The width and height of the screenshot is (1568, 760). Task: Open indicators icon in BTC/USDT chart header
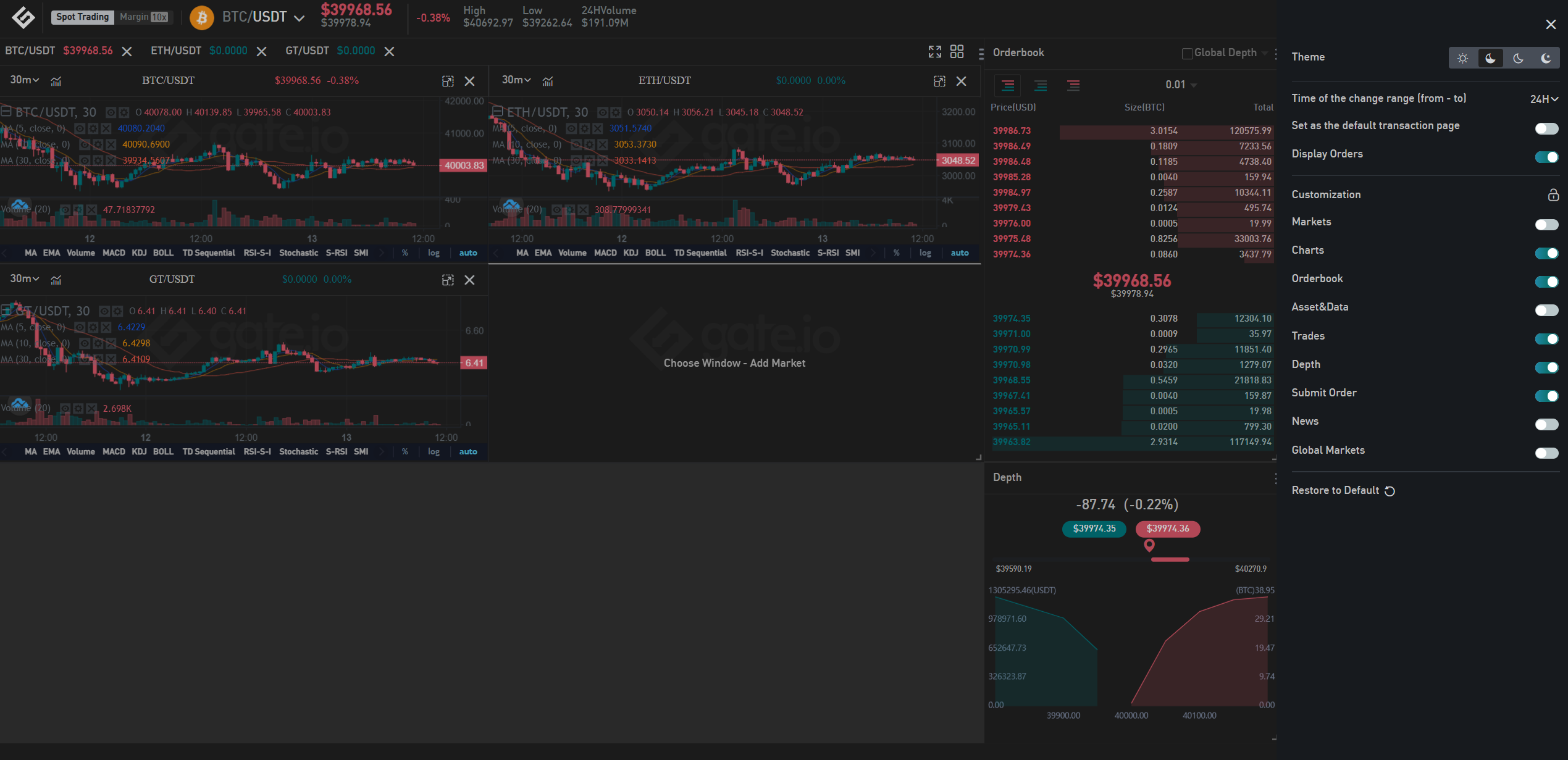[56, 81]
